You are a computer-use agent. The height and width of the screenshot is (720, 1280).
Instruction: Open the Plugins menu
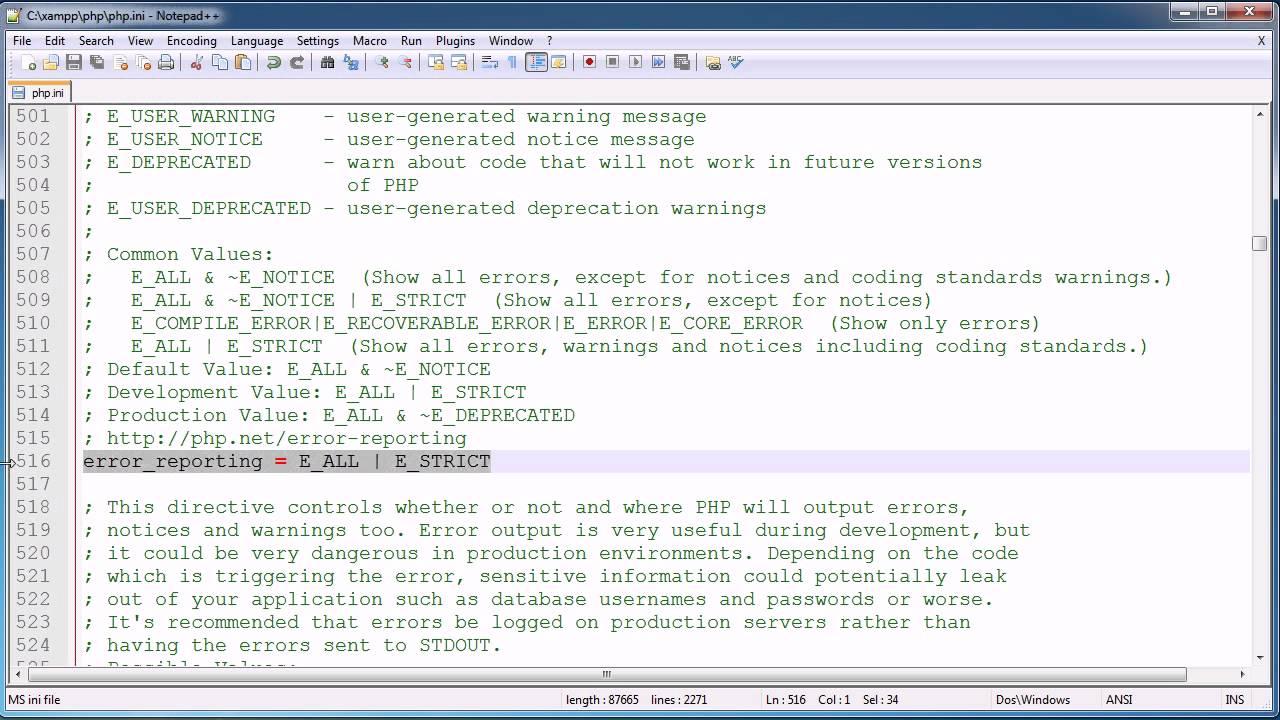click(x=455, y=41)
